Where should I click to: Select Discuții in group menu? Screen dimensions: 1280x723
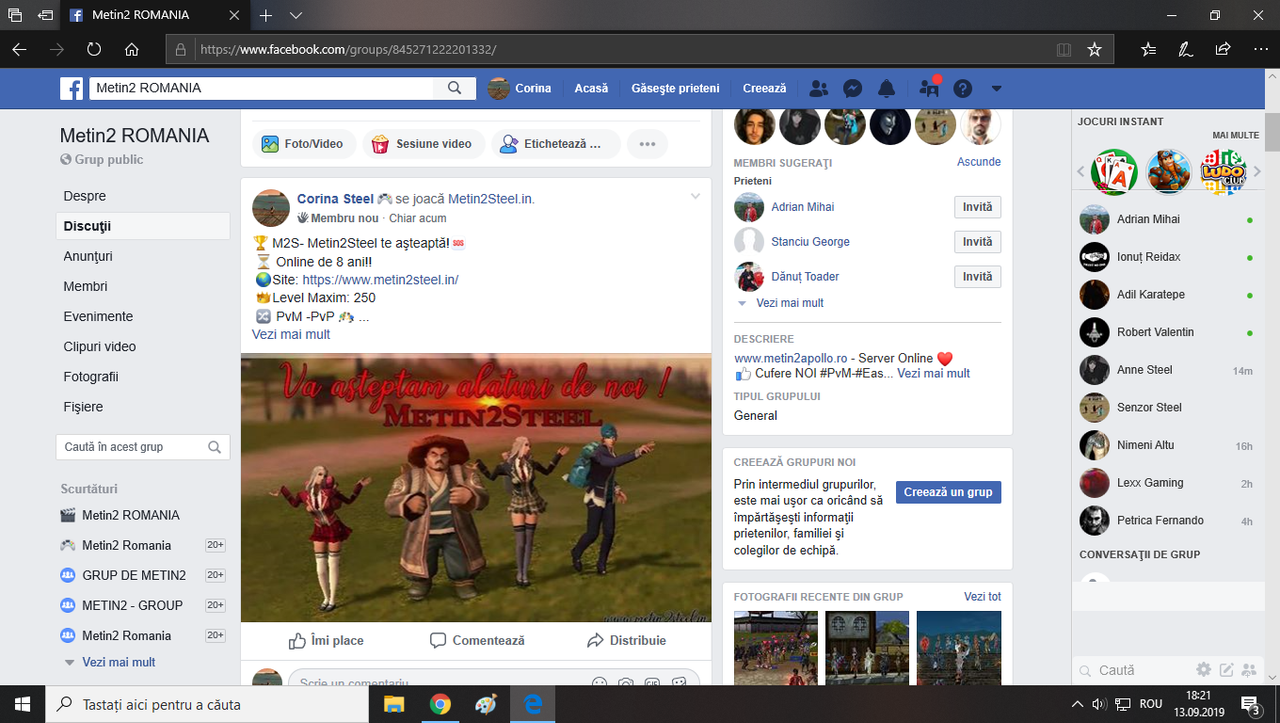click(143, 226)
